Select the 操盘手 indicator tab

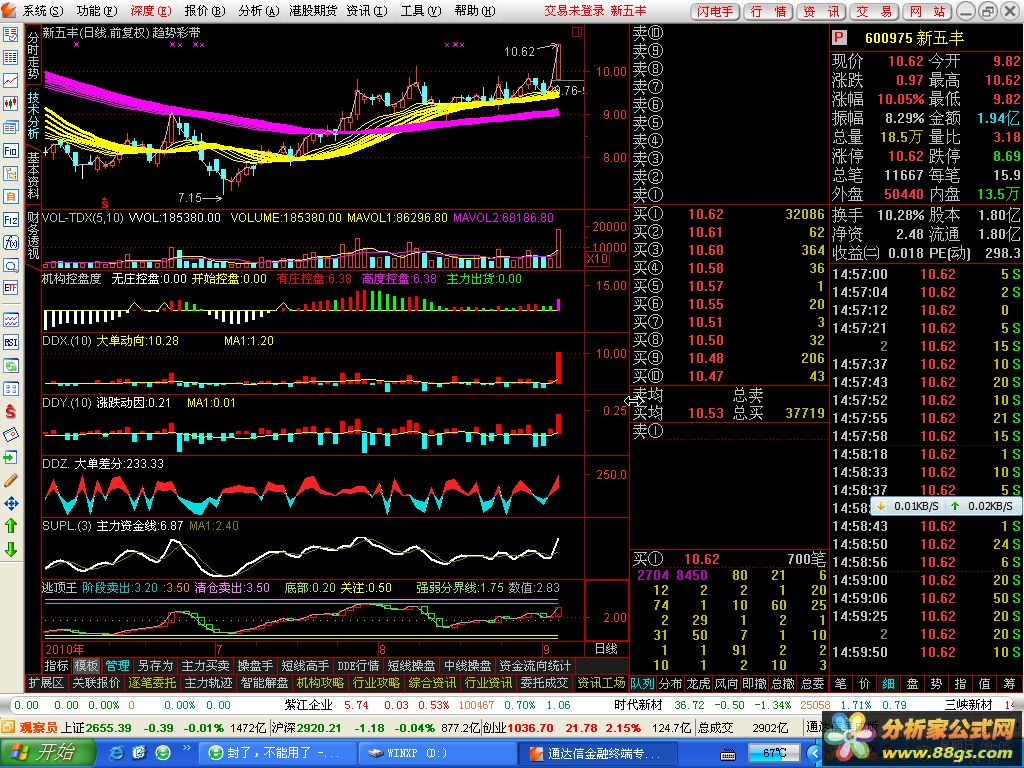coord(255,666)
